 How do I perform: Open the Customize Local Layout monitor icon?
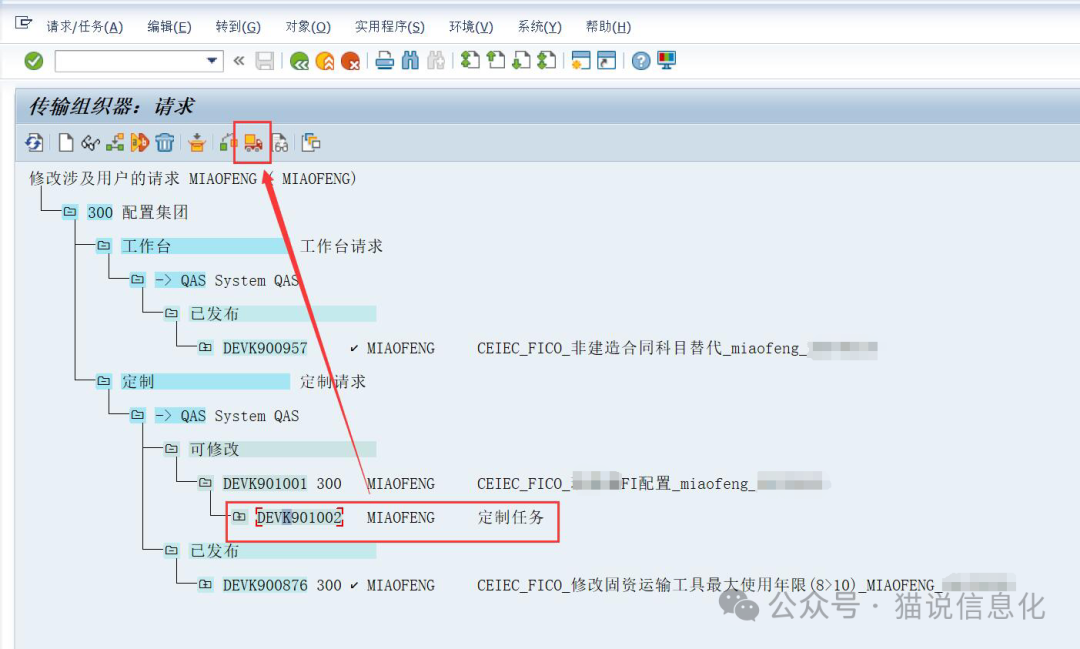click(667, 61)
